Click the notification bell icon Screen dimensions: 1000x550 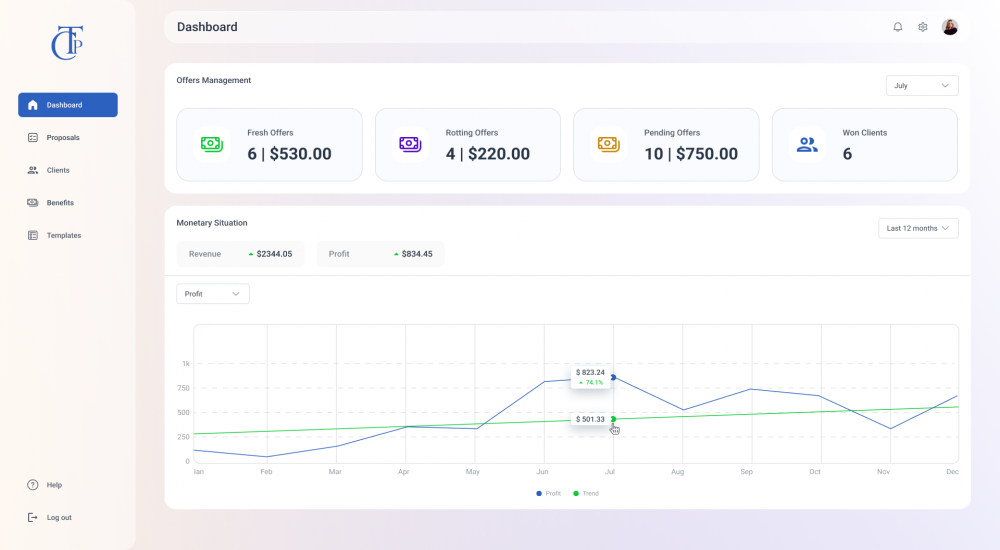click(897, 27)
